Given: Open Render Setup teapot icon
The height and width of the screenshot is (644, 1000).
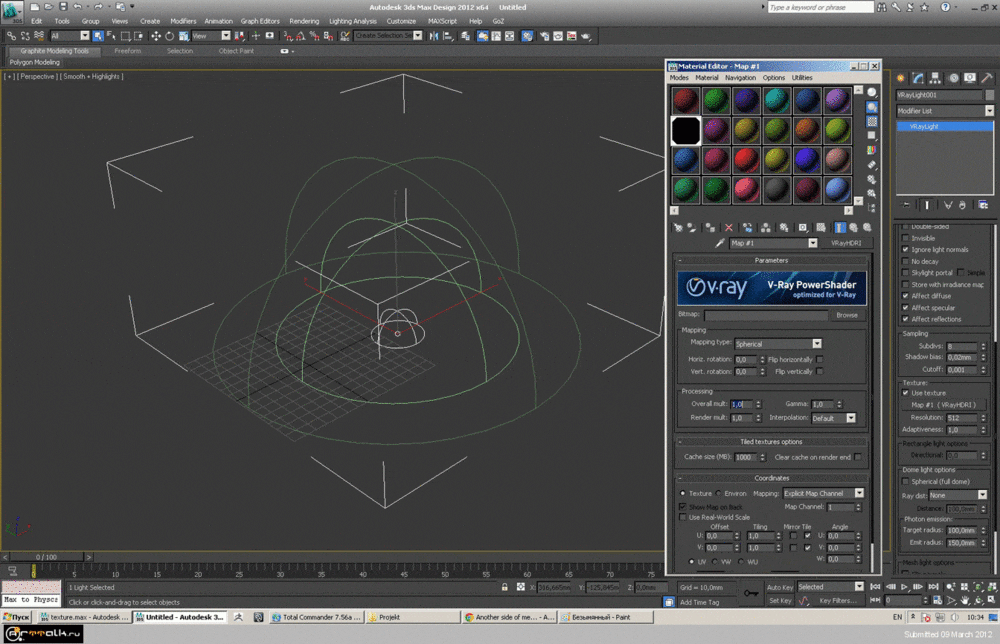Looking at the screenshot, I should tap(544, 36).
